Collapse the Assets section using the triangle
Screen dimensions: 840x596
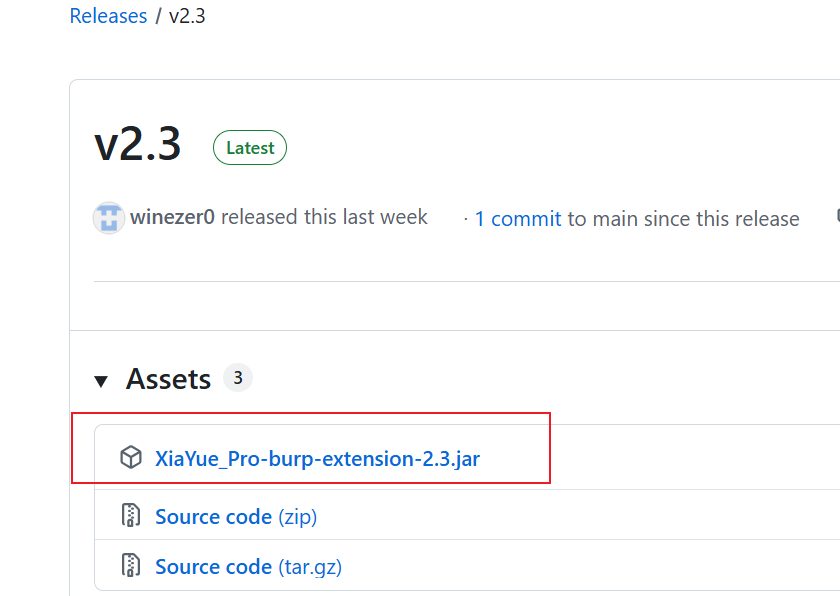101,381
